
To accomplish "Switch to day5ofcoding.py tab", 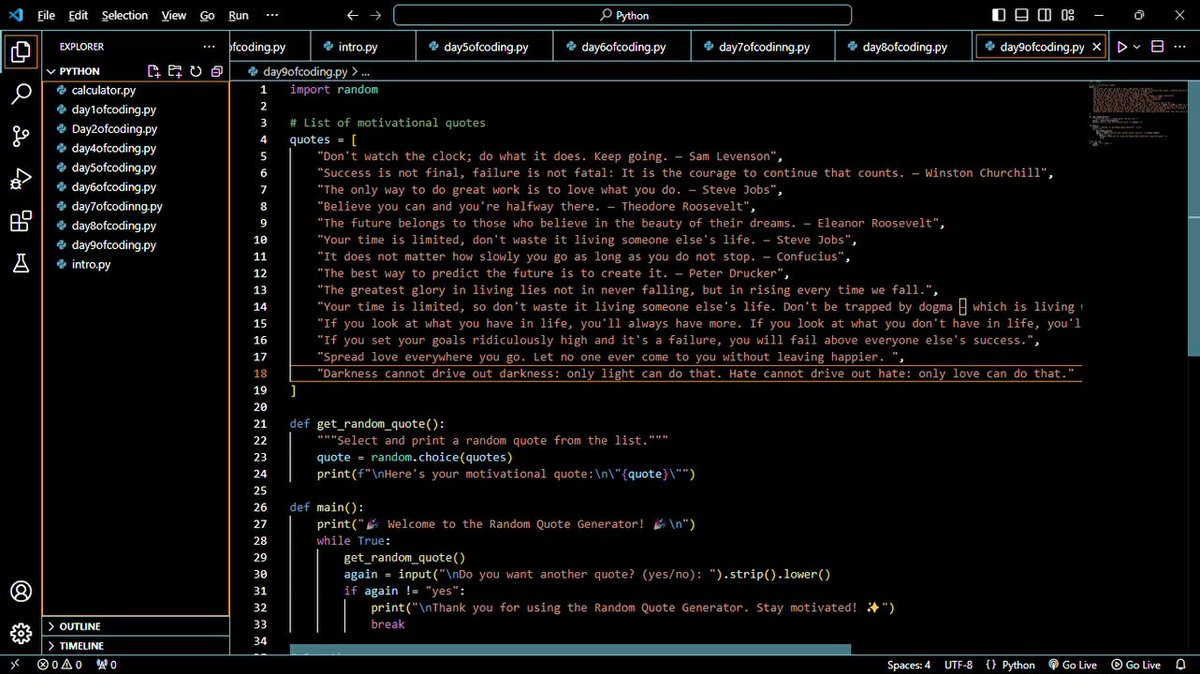I will click(x=485, y=47).
